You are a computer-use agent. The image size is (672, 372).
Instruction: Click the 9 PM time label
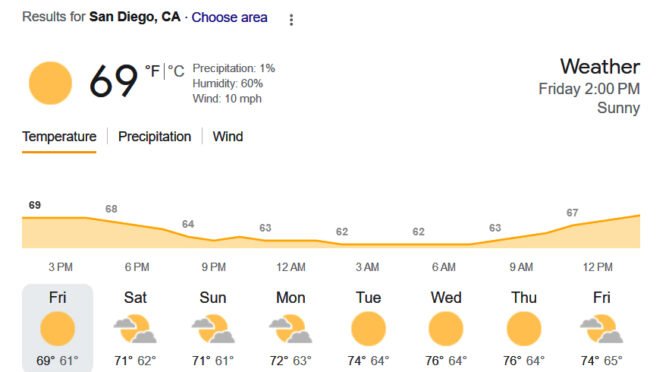[x=213, y=267]
